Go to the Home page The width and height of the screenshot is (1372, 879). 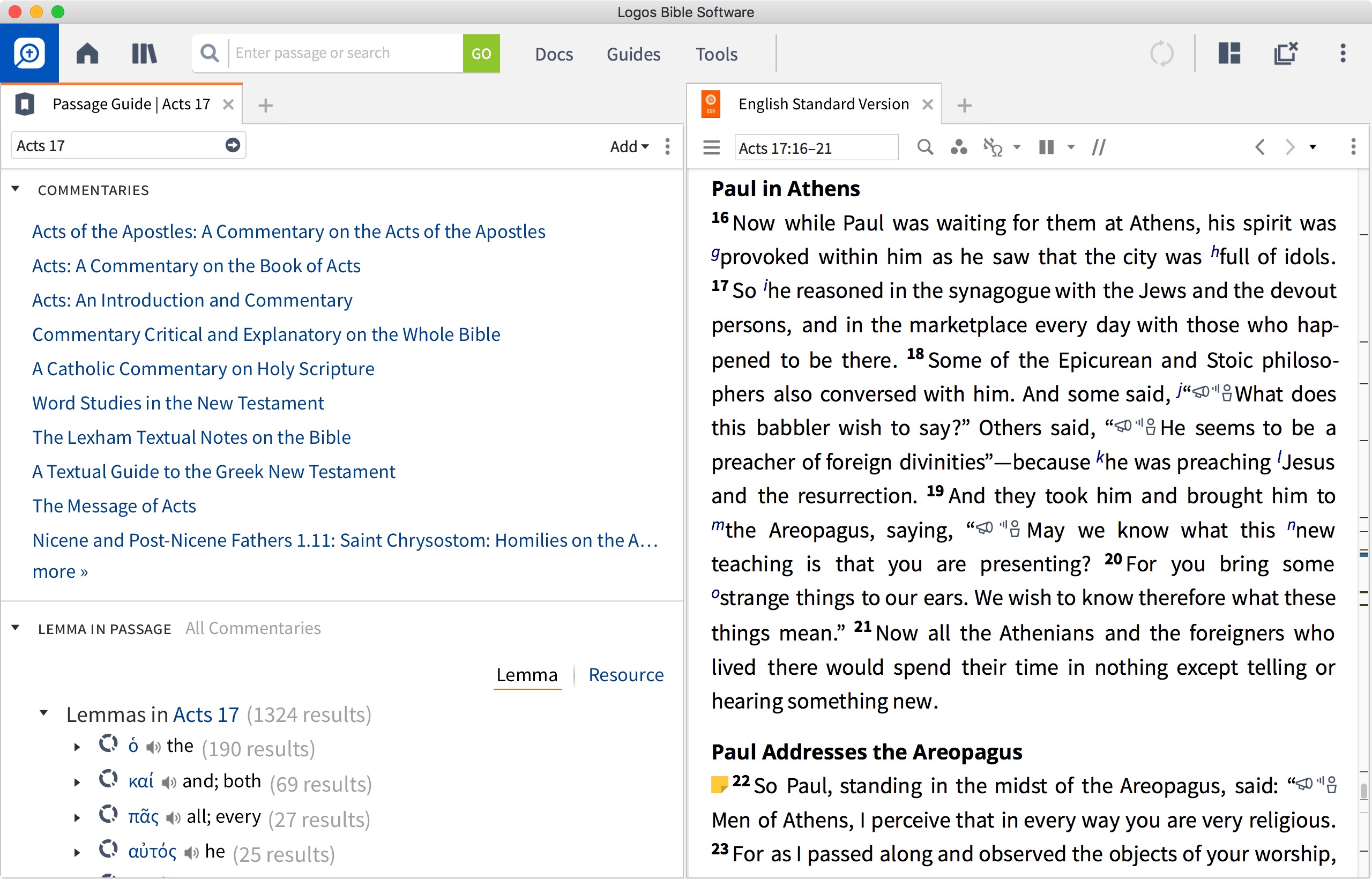click(x=87, y=54)
